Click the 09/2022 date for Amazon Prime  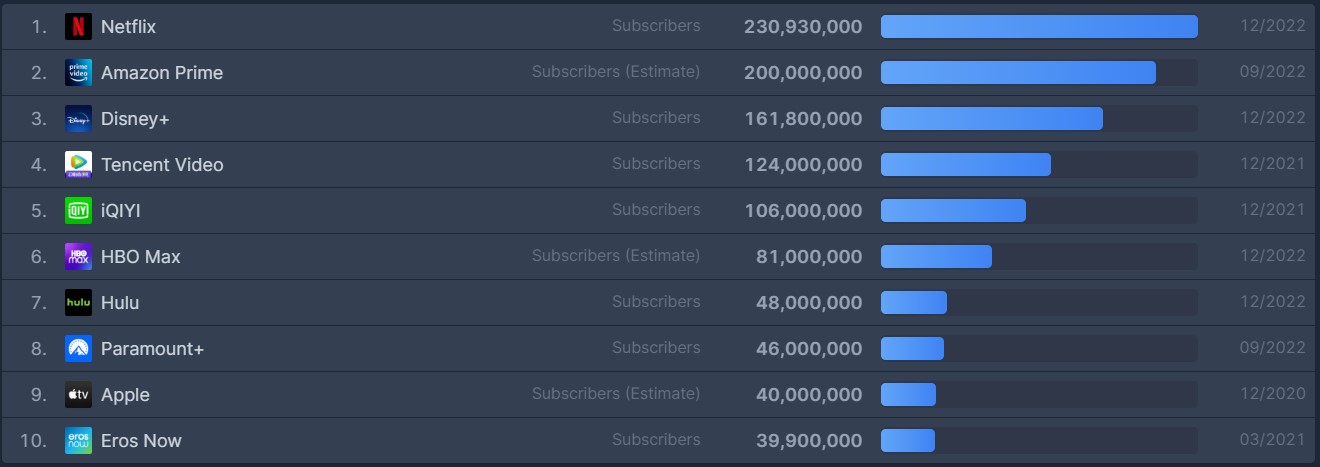[x=1272, y=72]
